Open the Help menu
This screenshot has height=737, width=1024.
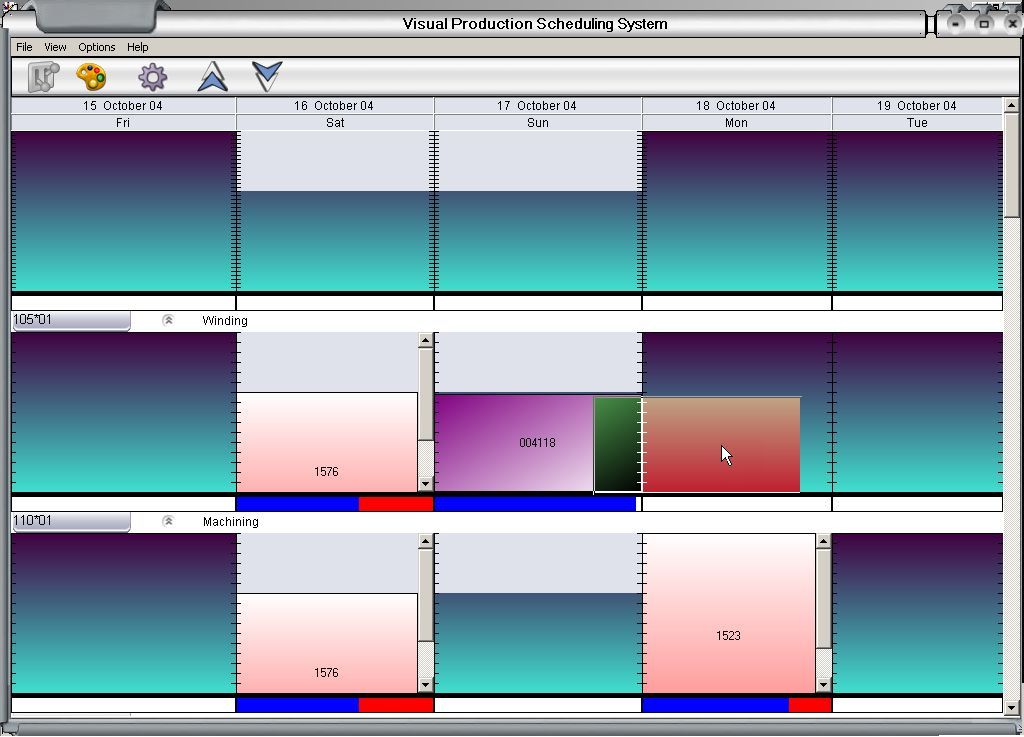point(138,47)
